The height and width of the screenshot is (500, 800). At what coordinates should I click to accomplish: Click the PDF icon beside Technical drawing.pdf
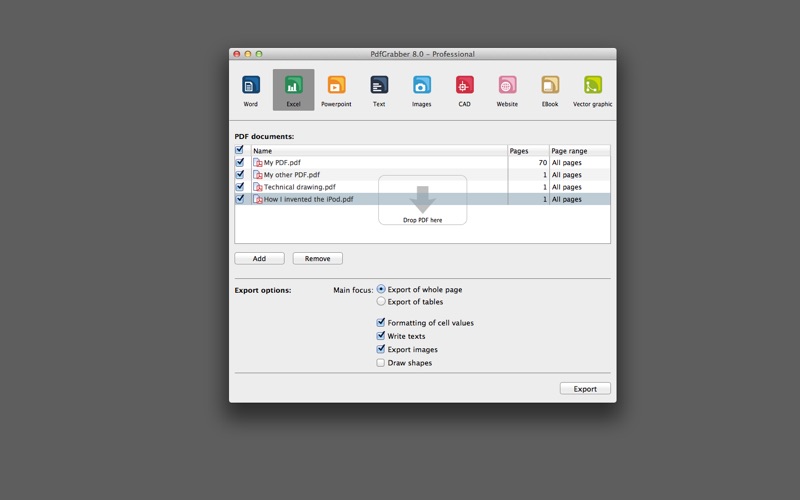coord(258,187)
